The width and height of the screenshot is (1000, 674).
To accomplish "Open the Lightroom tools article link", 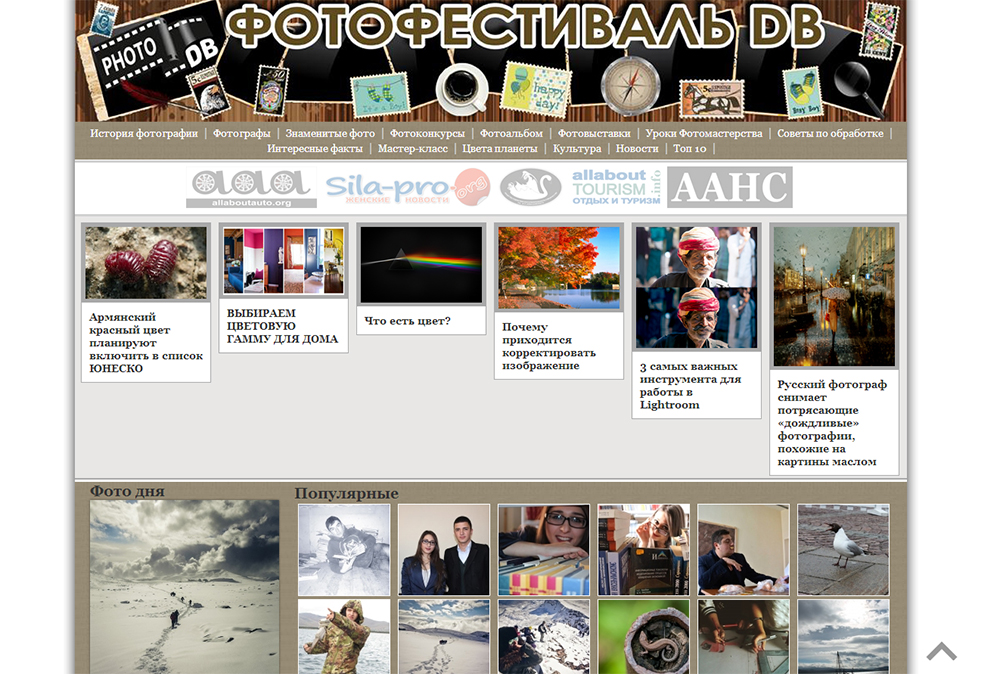I will click(x=690, y=386).
